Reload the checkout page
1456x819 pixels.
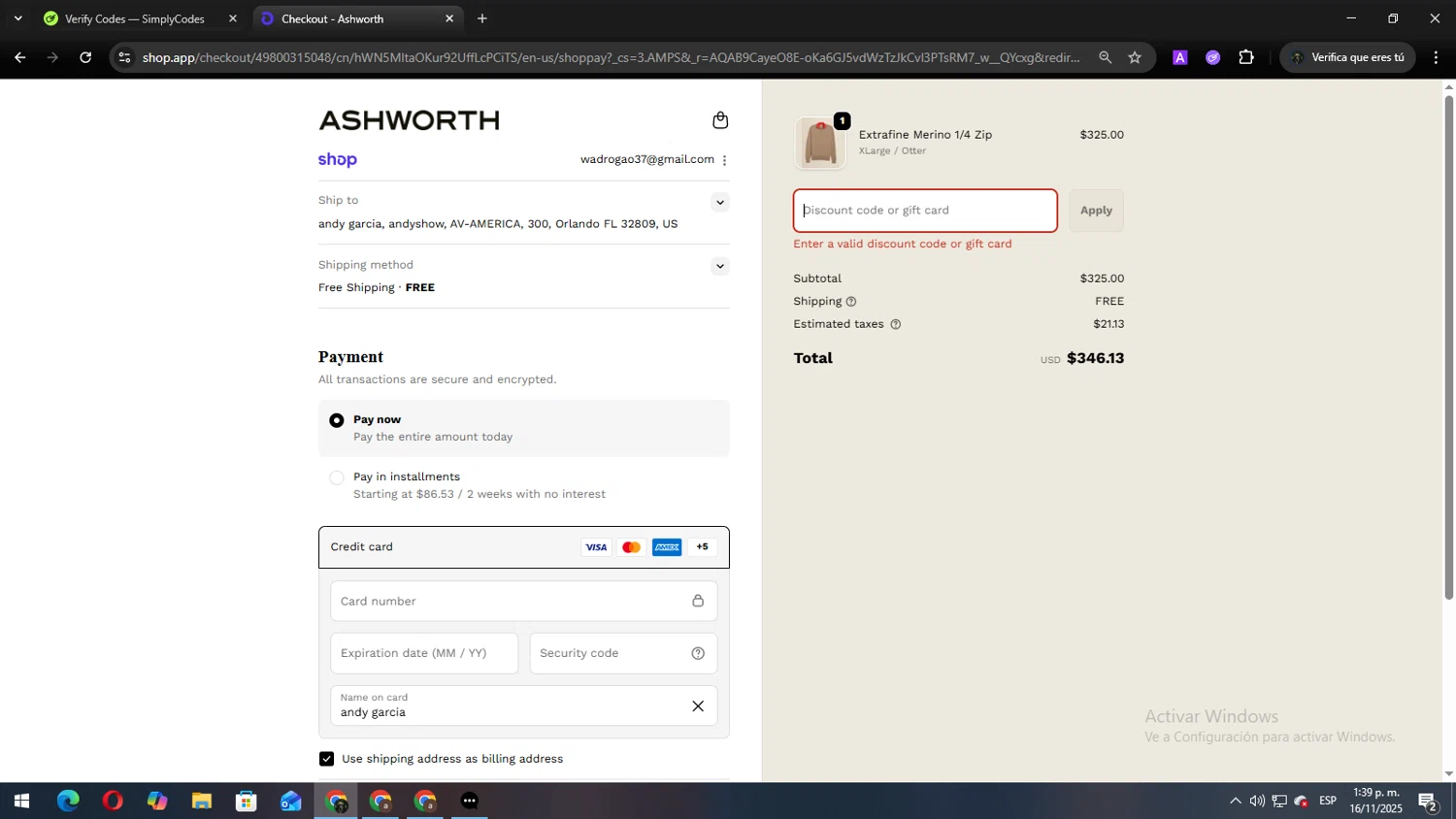[85, 57]
